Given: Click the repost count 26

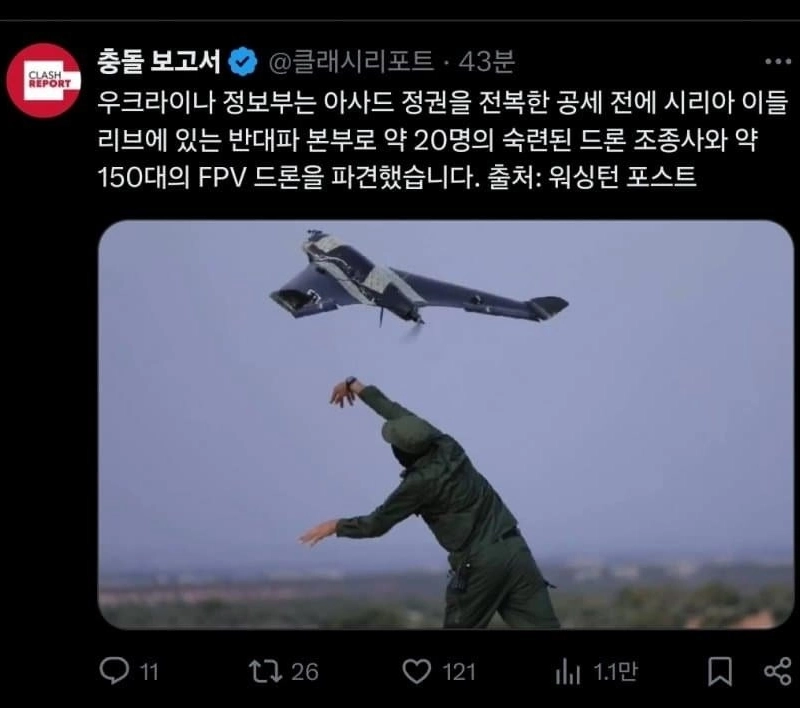Looking at the screenshot, I should click(x=305, y=672).
